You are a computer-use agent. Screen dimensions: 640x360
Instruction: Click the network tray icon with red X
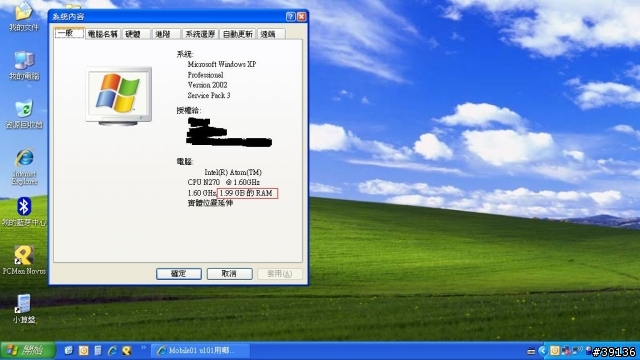[566, 351]
